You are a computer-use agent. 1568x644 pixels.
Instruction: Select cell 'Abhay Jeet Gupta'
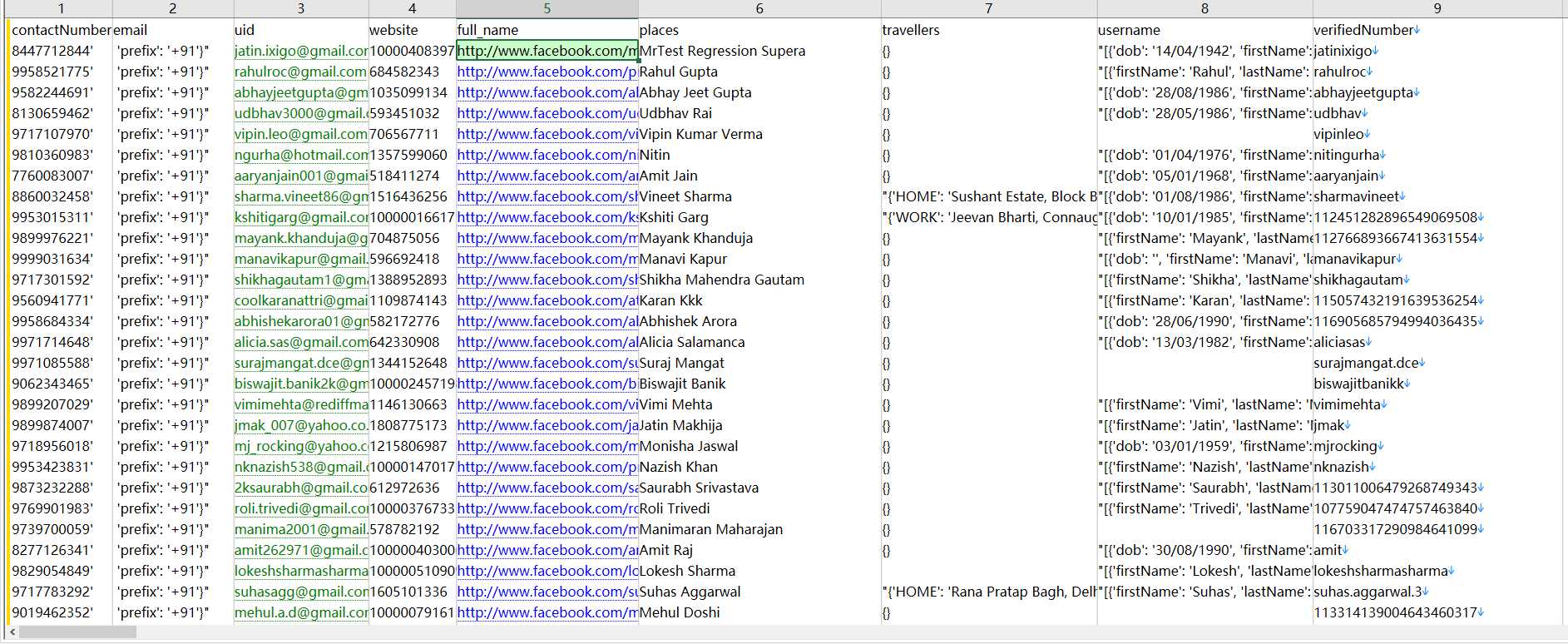759,92
